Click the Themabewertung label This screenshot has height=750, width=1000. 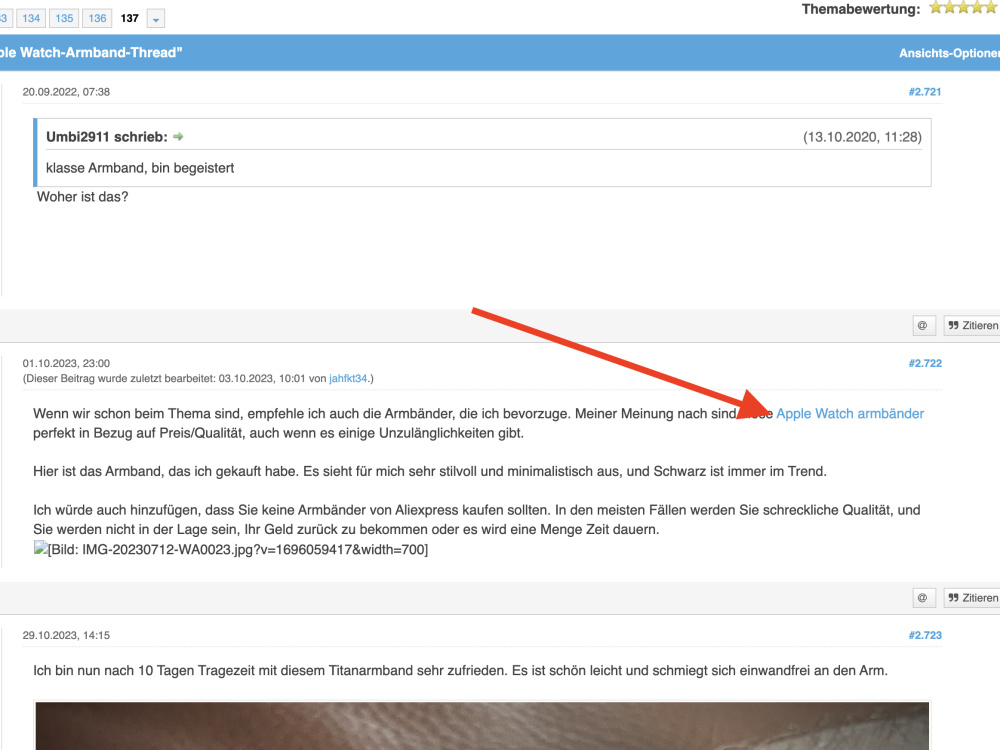861,9
